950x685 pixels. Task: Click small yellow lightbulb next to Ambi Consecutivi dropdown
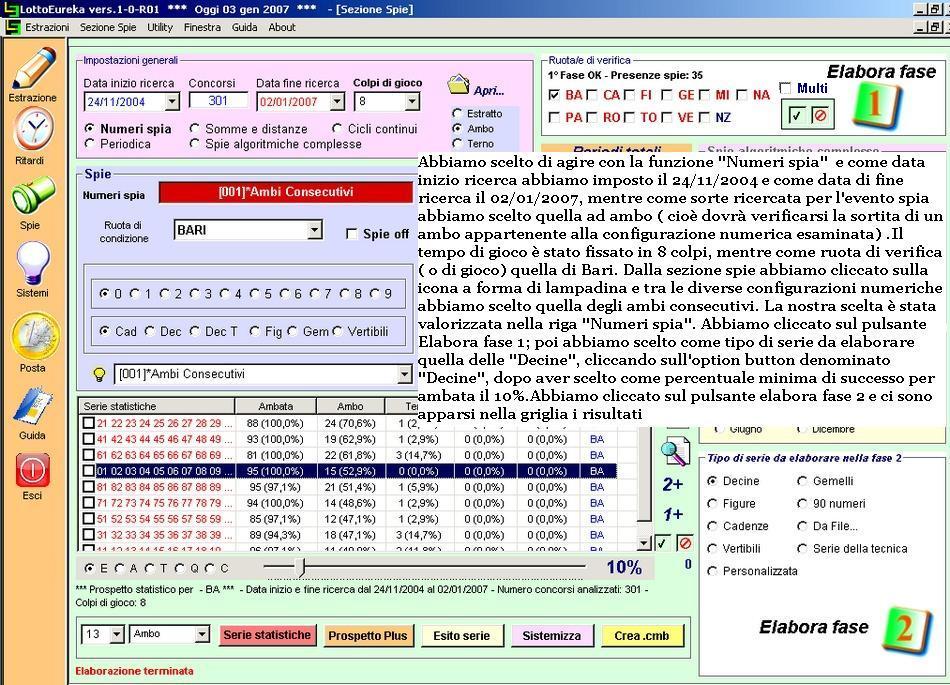point(99,374)
